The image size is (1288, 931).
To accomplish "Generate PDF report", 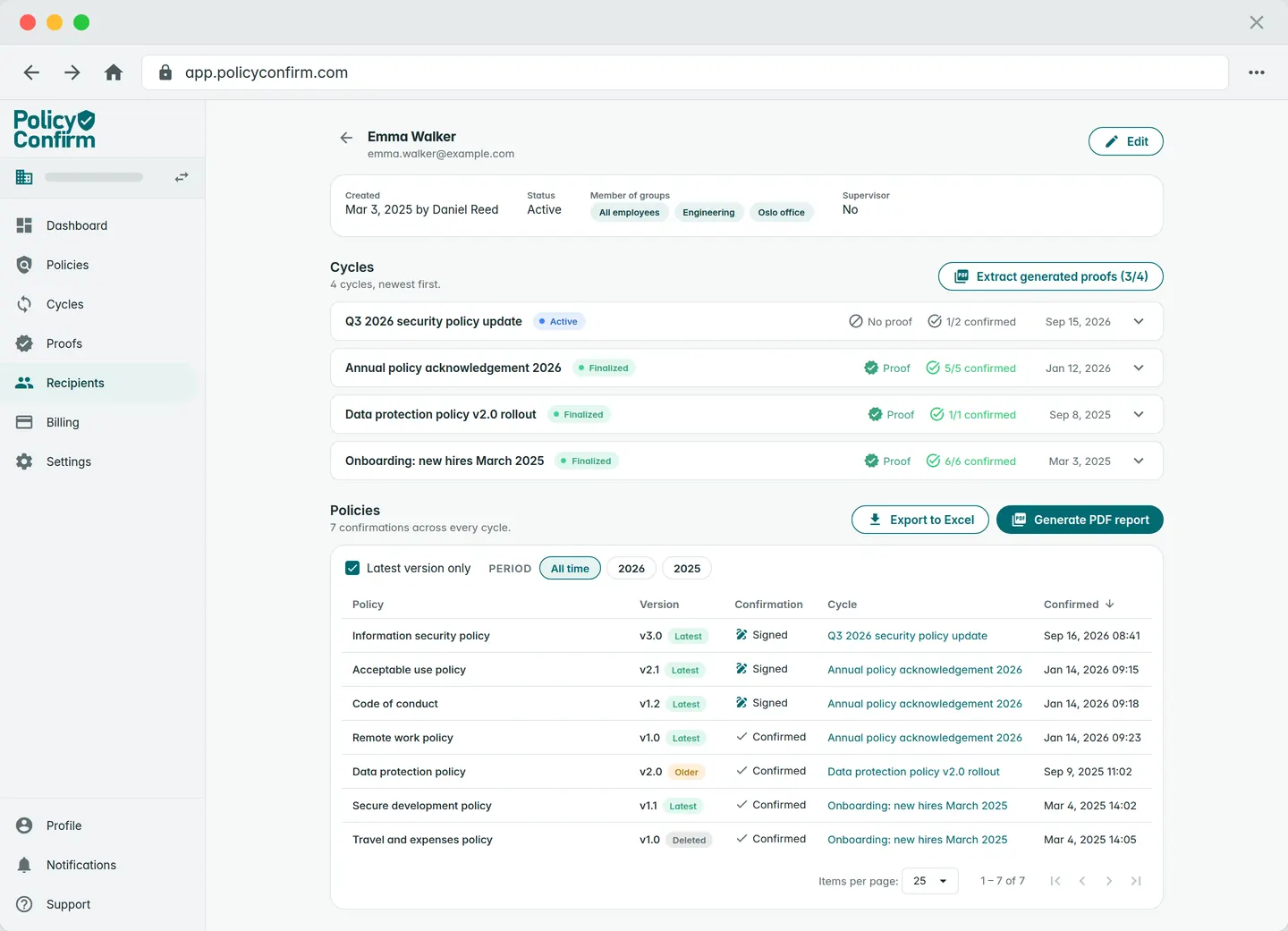I will point(1080,520).
